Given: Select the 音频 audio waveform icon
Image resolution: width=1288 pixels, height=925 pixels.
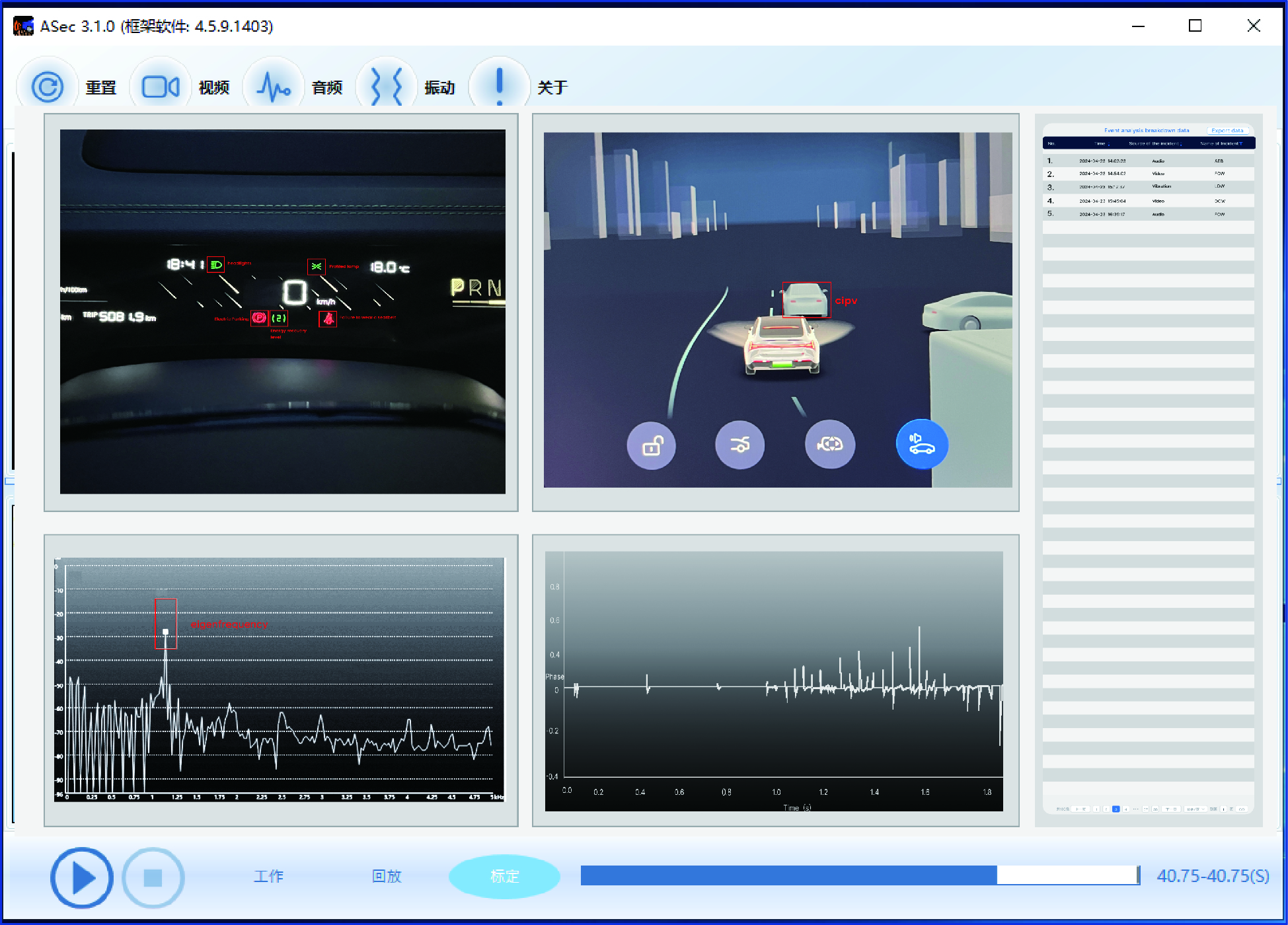Looking at the screenshot, I should tap(274, 87).
